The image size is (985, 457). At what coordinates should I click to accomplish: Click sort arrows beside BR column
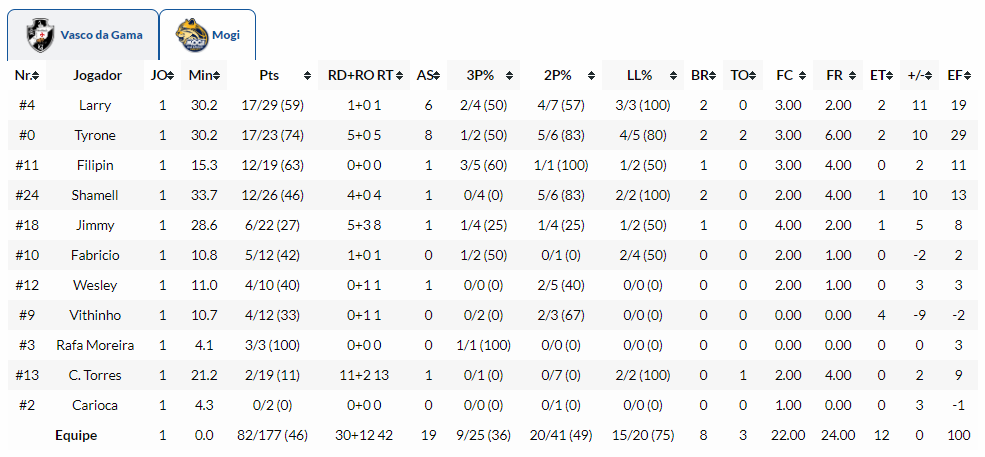point(711,76)
